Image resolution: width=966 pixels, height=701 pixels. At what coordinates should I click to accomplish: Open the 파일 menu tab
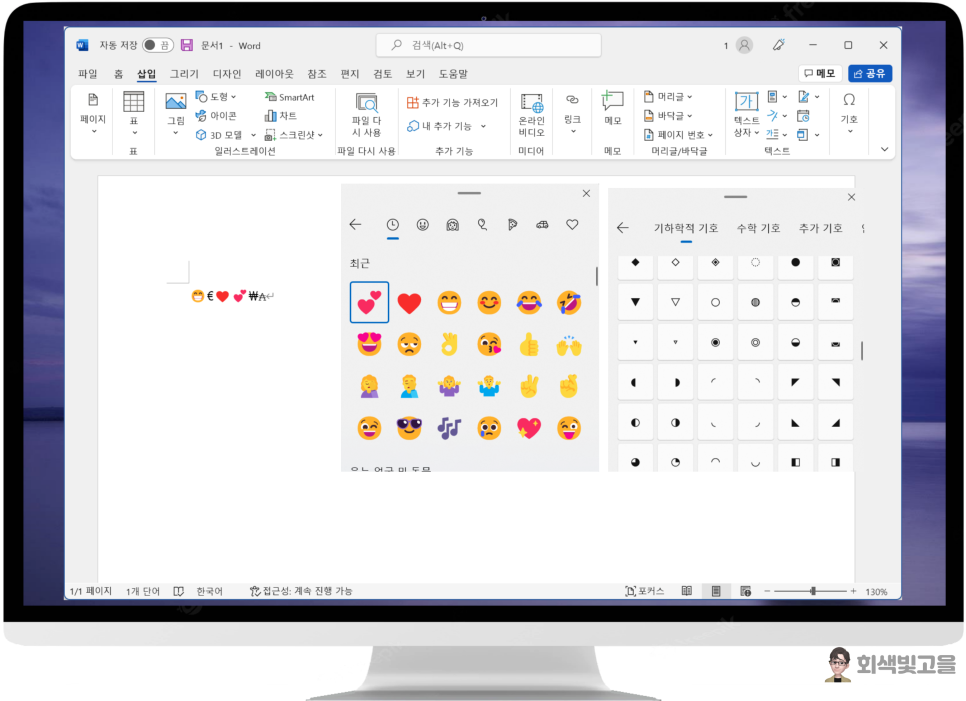(87, 73)
